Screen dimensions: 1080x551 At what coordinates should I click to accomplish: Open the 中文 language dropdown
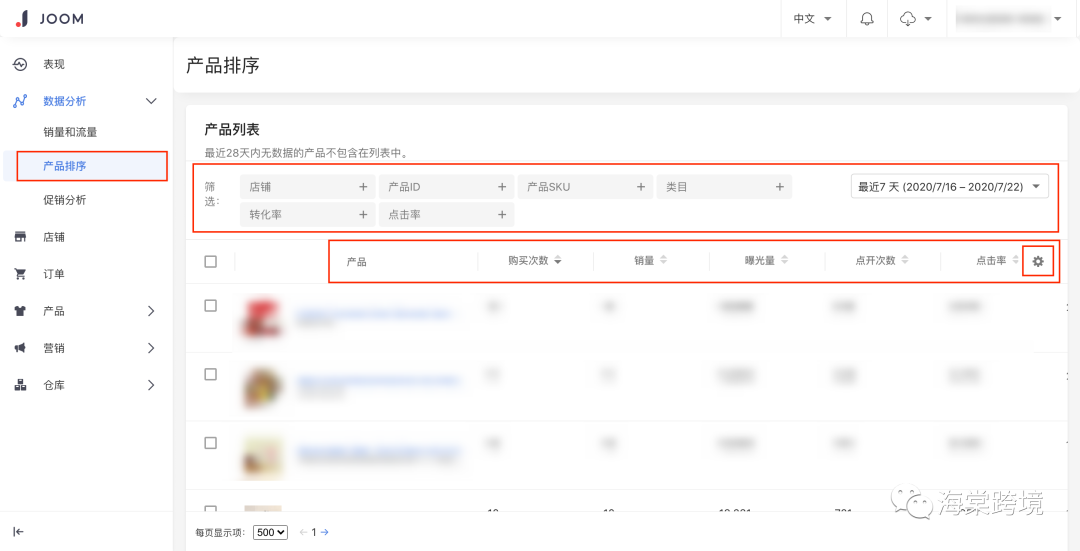(x=813, y=19)
